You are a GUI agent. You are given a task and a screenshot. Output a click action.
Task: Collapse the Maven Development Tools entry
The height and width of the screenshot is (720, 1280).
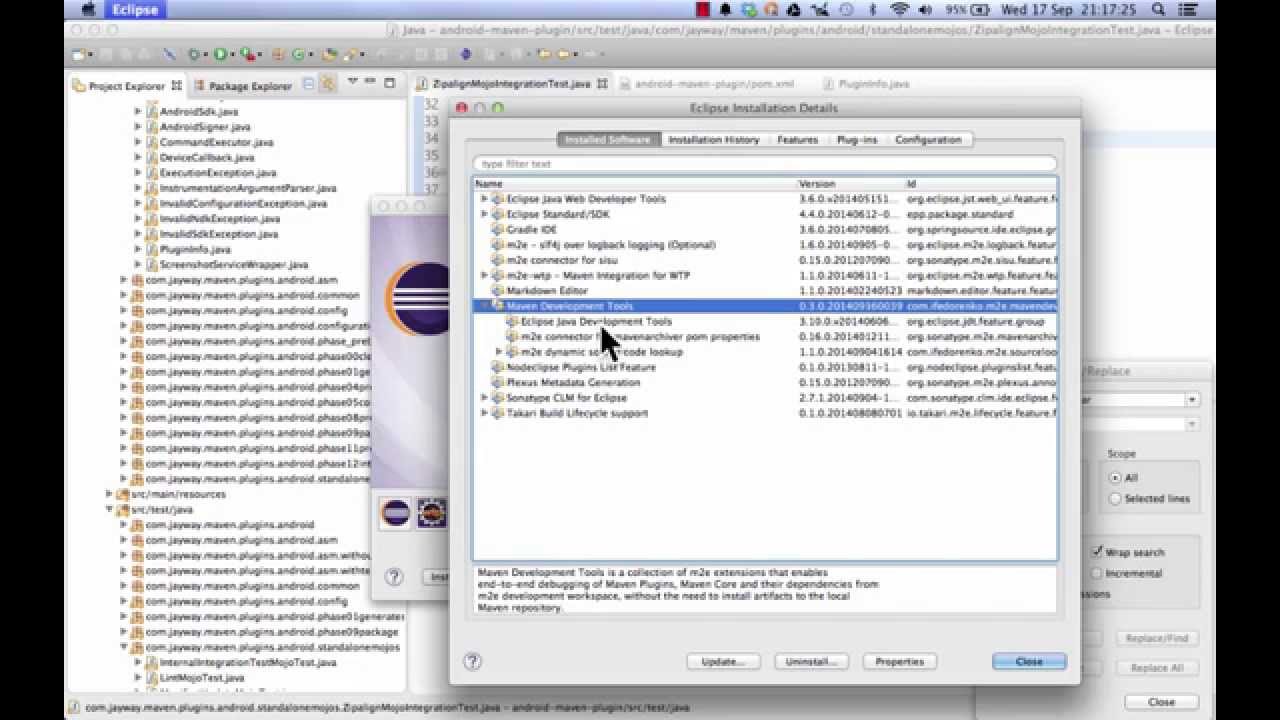484,306
